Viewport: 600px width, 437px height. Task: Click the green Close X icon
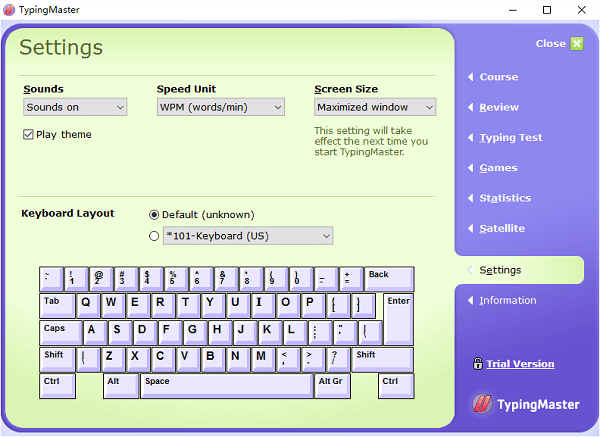(576, 44)
